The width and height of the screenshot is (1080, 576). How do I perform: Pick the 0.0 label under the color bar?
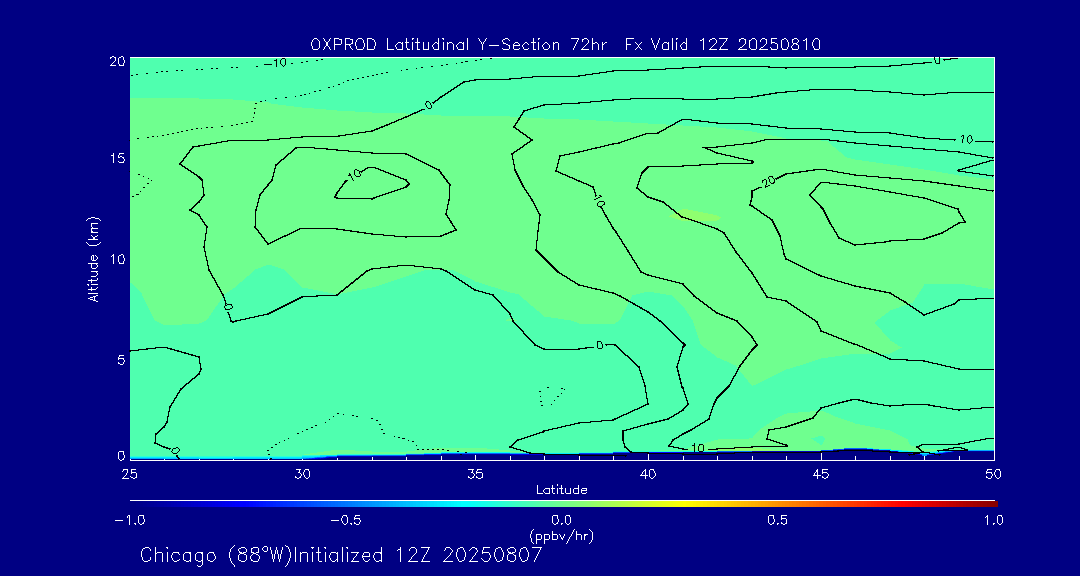pos(561,520)
